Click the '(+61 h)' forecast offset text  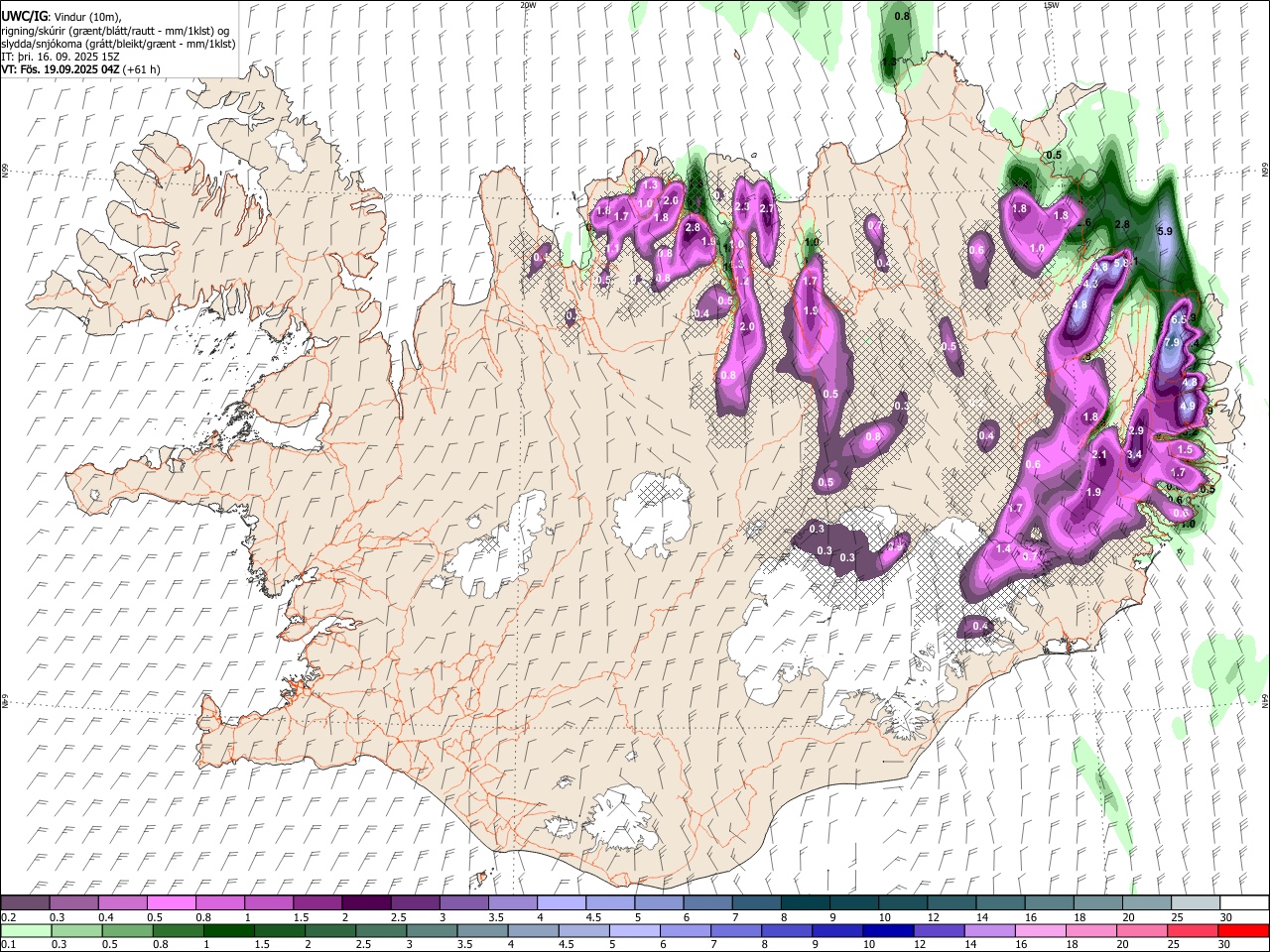(x=142, y=69)
